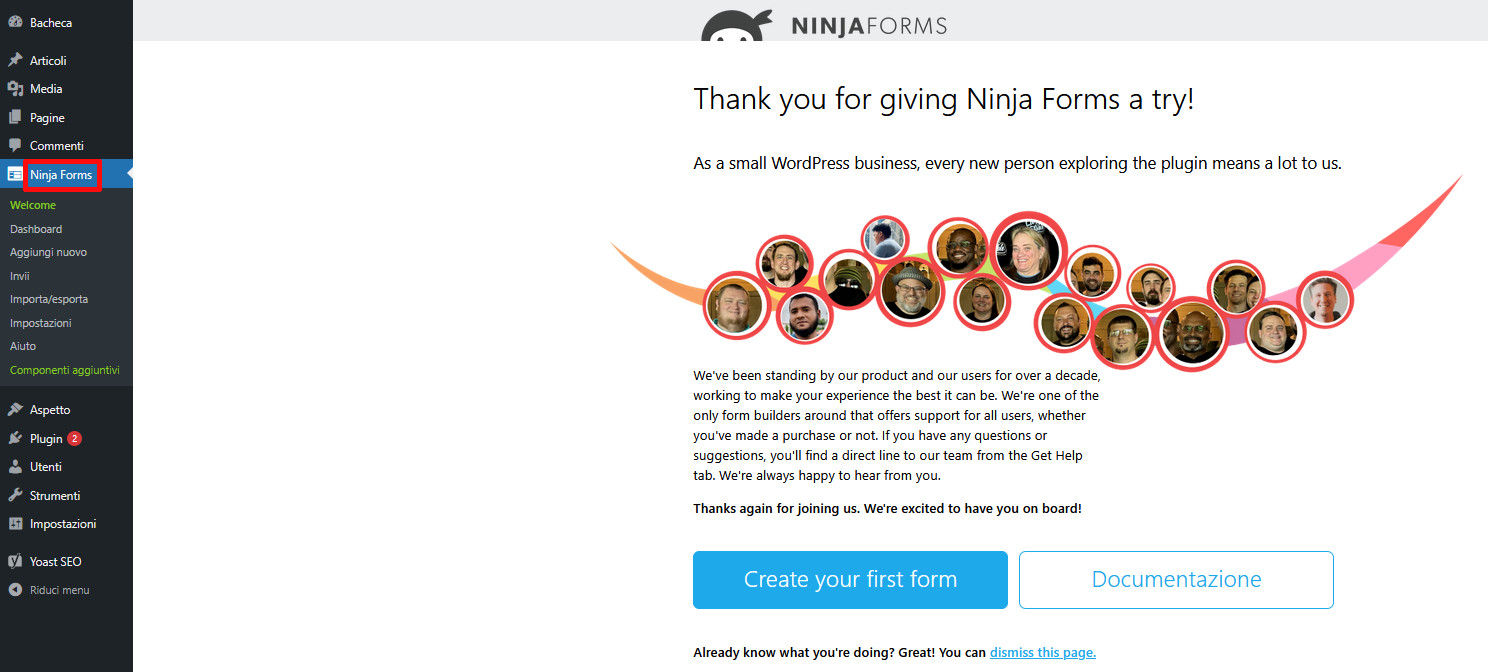Click the Yoast SEO icon
The height and width of the screenshot is (672, 1488).
(15, 562)
